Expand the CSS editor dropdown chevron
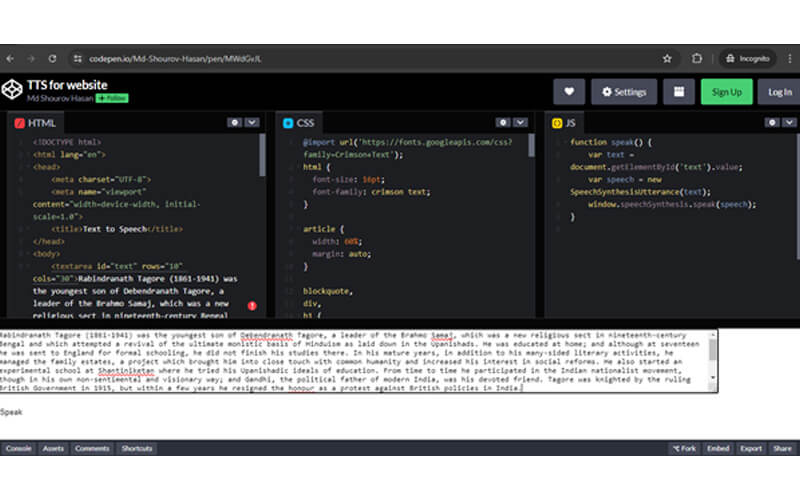Screen dimensions: 800x500 [520, 122]
